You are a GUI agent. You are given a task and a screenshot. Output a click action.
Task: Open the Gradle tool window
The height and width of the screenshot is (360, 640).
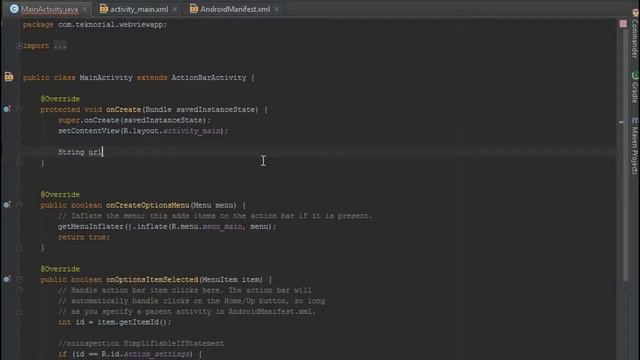click(635, 87)
